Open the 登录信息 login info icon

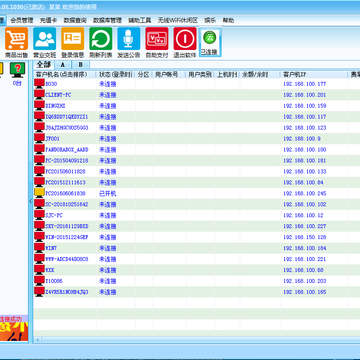(72, 43)
